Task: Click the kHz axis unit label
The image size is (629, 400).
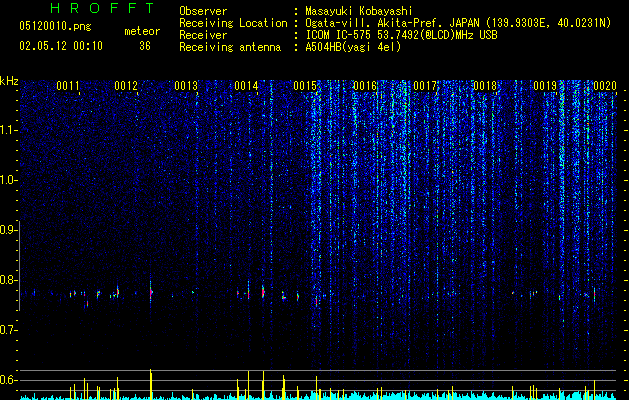Action: pos(9,81)
